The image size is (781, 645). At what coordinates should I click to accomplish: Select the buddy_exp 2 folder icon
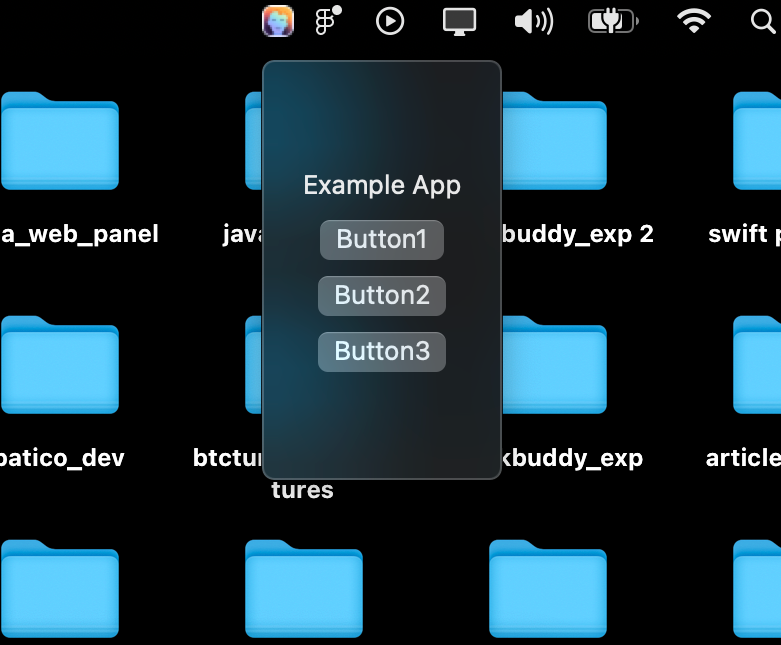pos(554,141)
